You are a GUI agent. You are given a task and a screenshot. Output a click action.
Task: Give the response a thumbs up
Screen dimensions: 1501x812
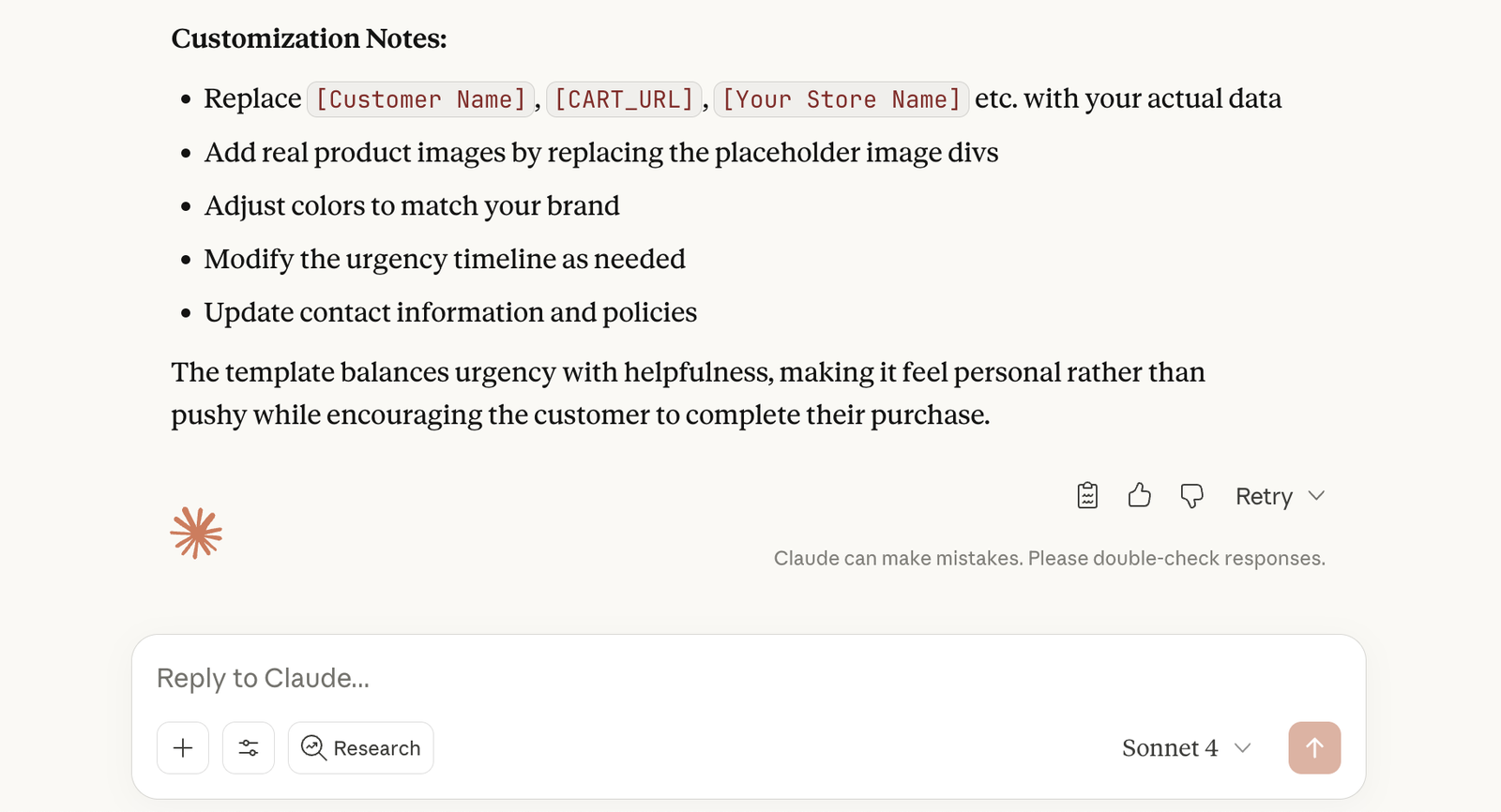[1139, 495]
